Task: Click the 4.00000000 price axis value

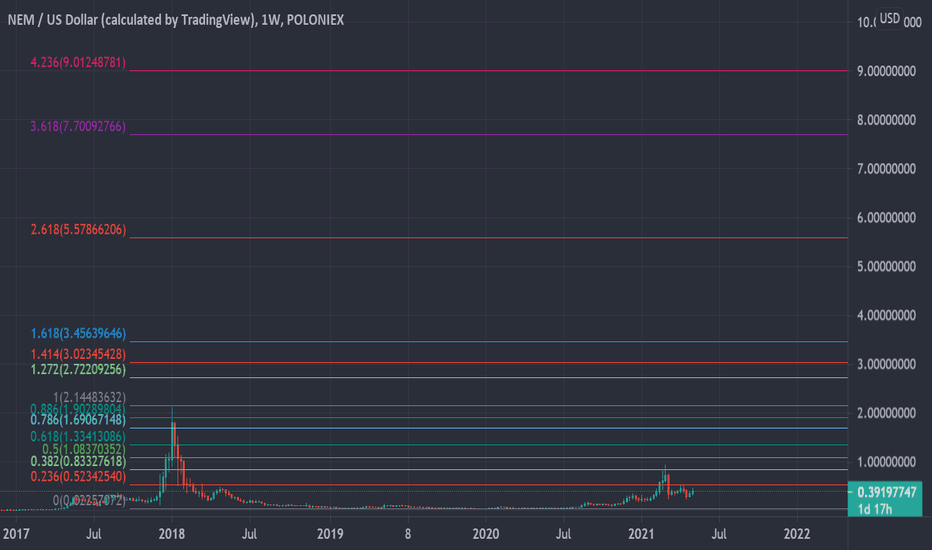Action: 886,315
